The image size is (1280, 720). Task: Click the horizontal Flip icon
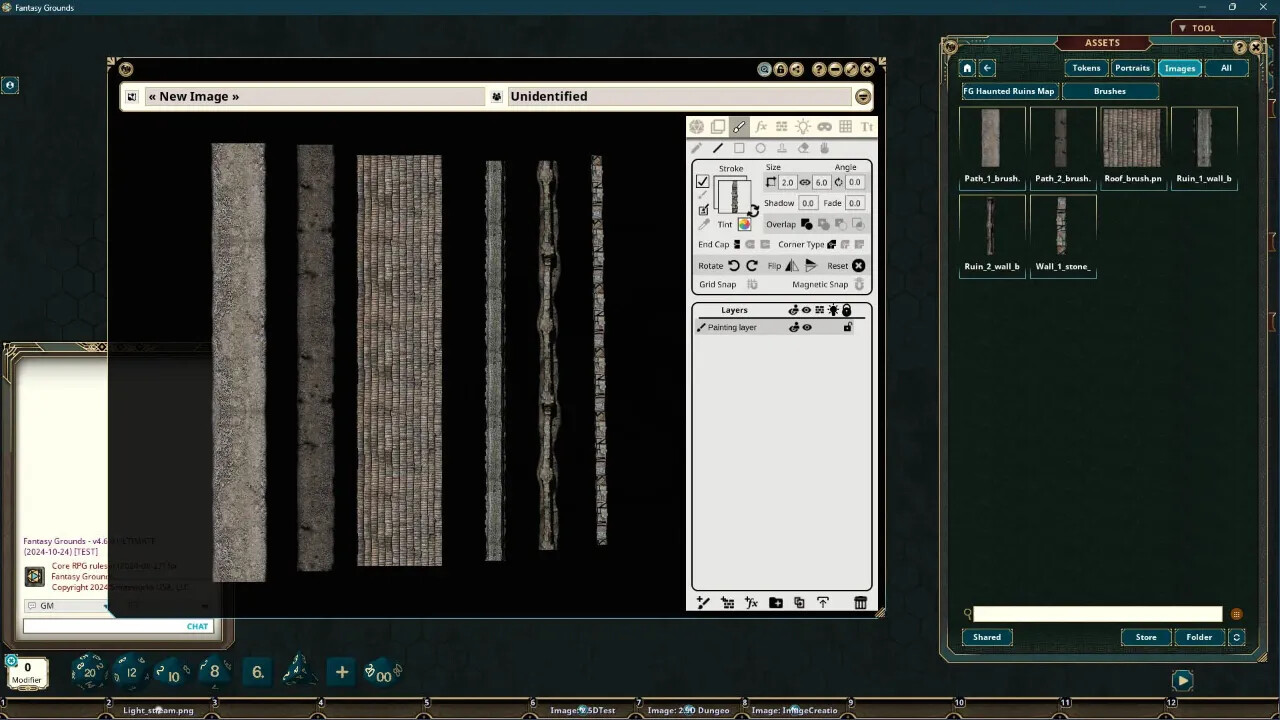(x=793, y=265)
